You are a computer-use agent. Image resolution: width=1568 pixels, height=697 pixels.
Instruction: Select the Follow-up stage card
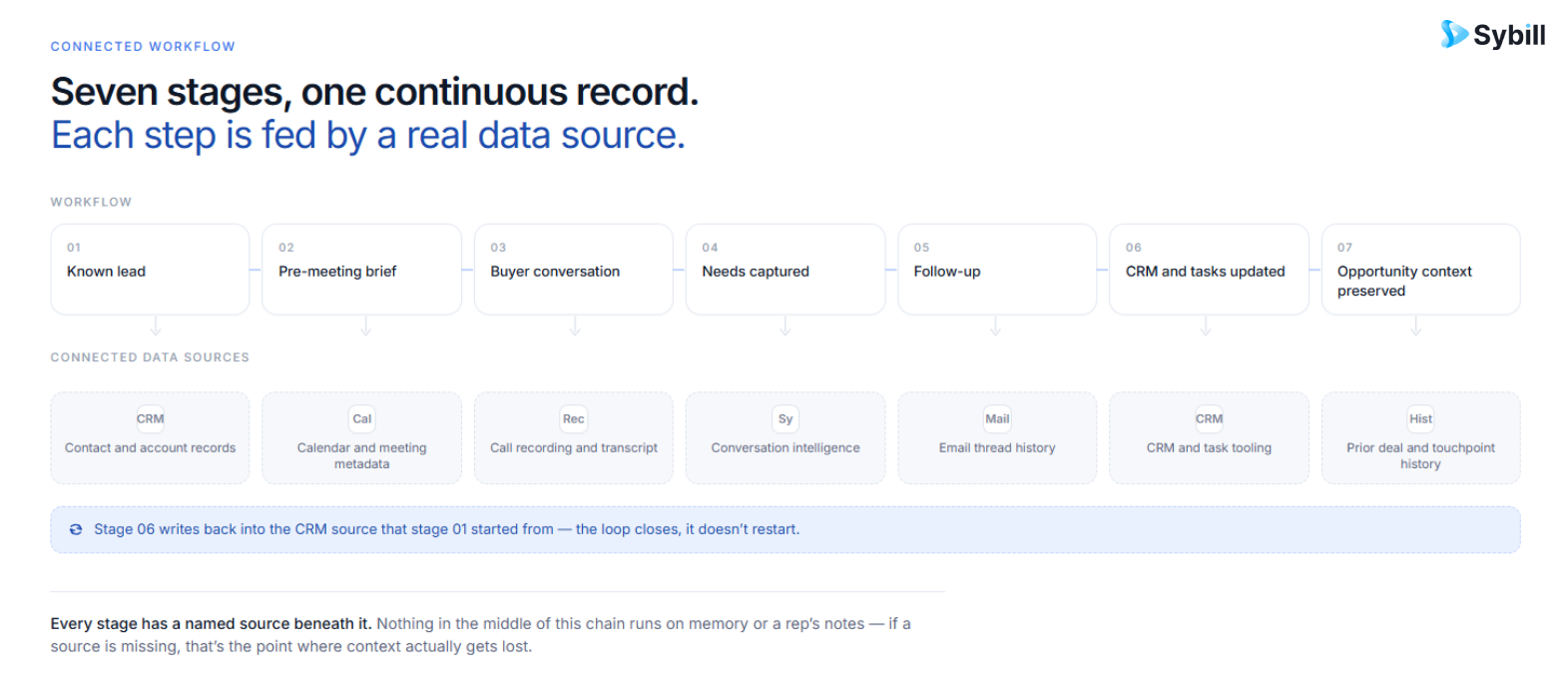pyautogui.click(x=997, y=270)
